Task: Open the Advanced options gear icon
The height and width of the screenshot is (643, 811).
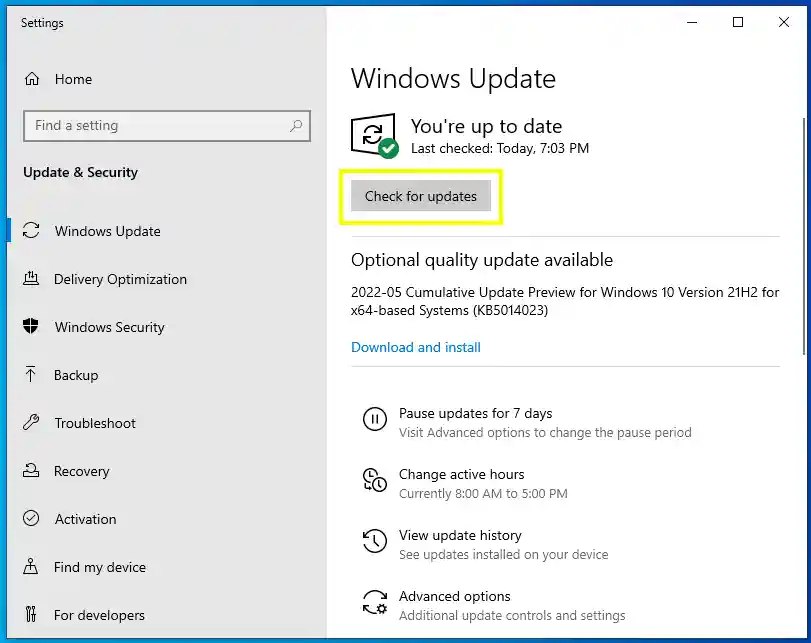Action: pyautogui.click(x=374, y=603)
